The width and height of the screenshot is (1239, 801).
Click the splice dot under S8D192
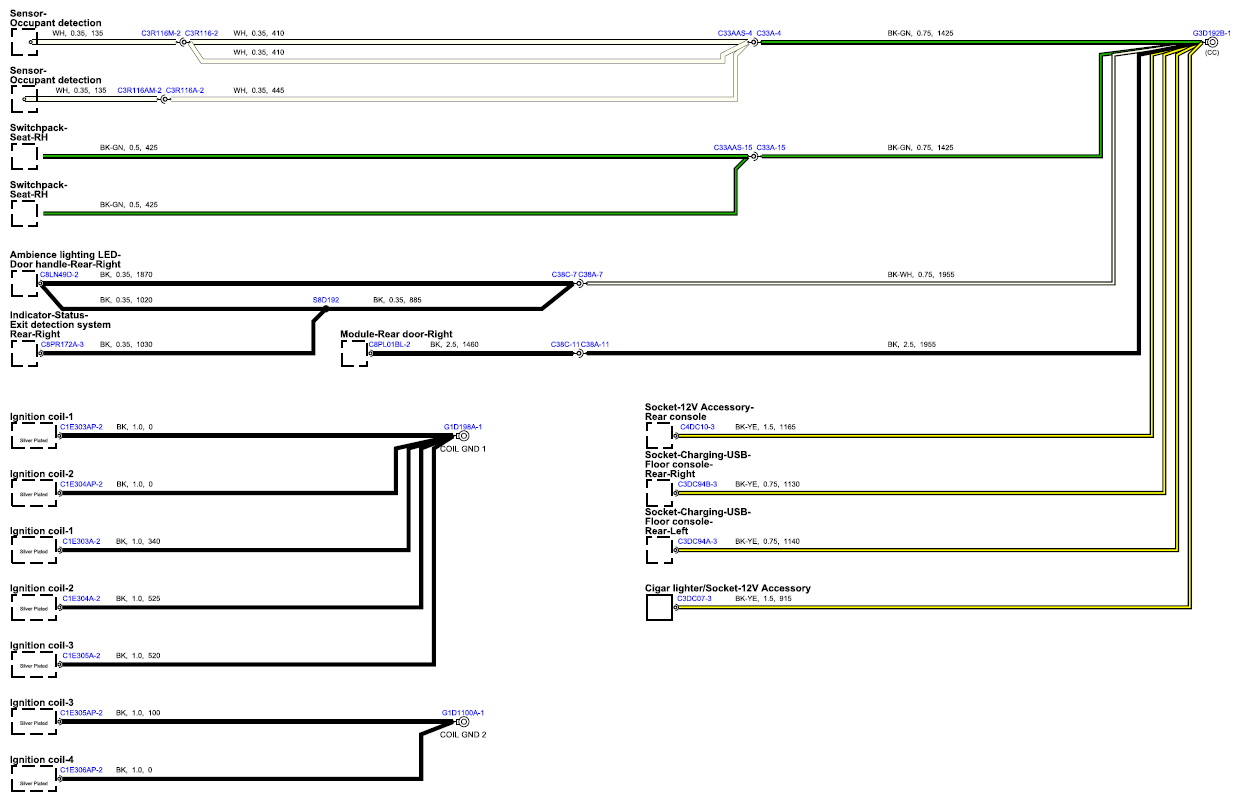click(326, 309)
